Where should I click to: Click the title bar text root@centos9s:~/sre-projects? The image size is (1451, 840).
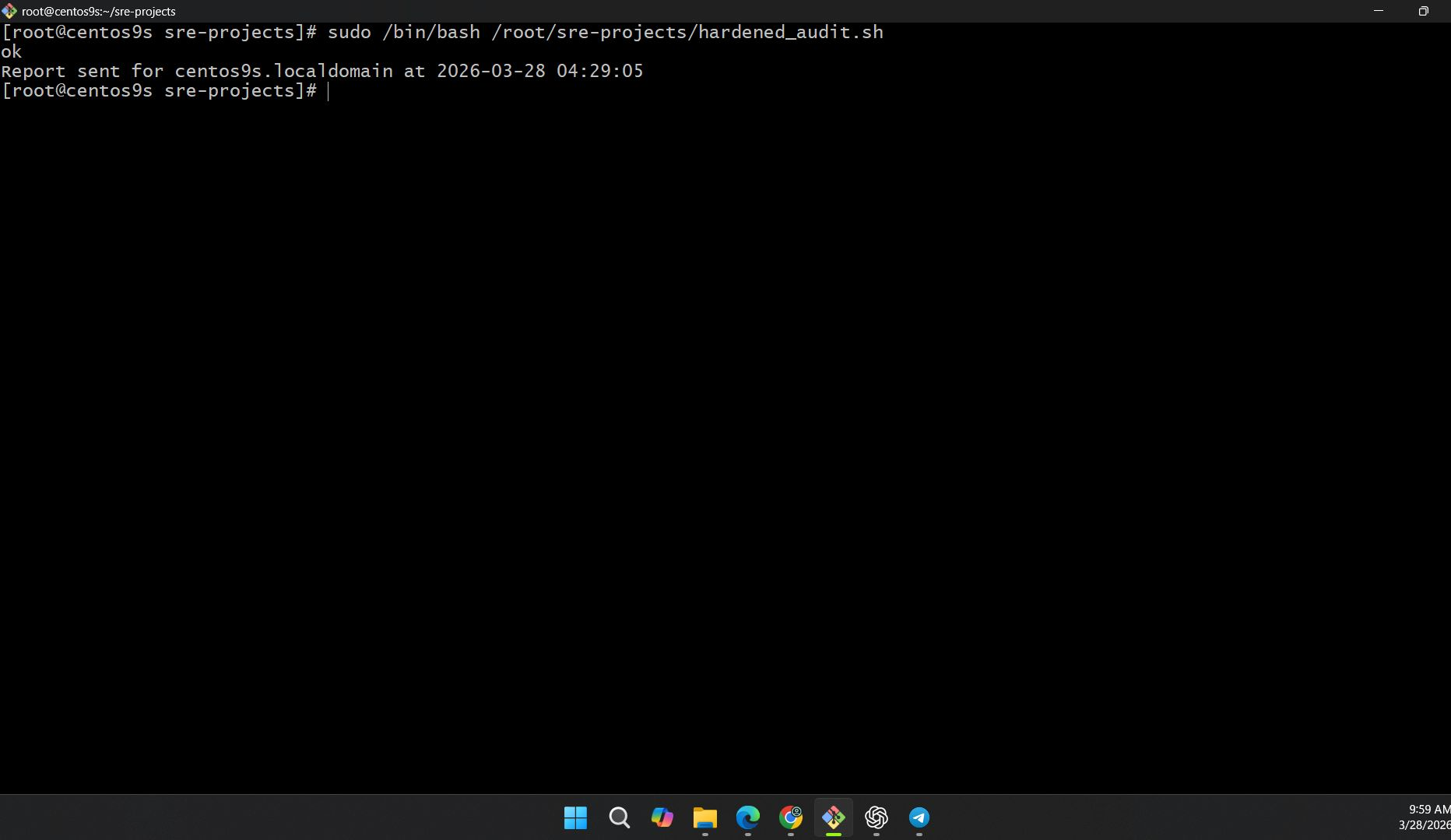pos(99,12)
